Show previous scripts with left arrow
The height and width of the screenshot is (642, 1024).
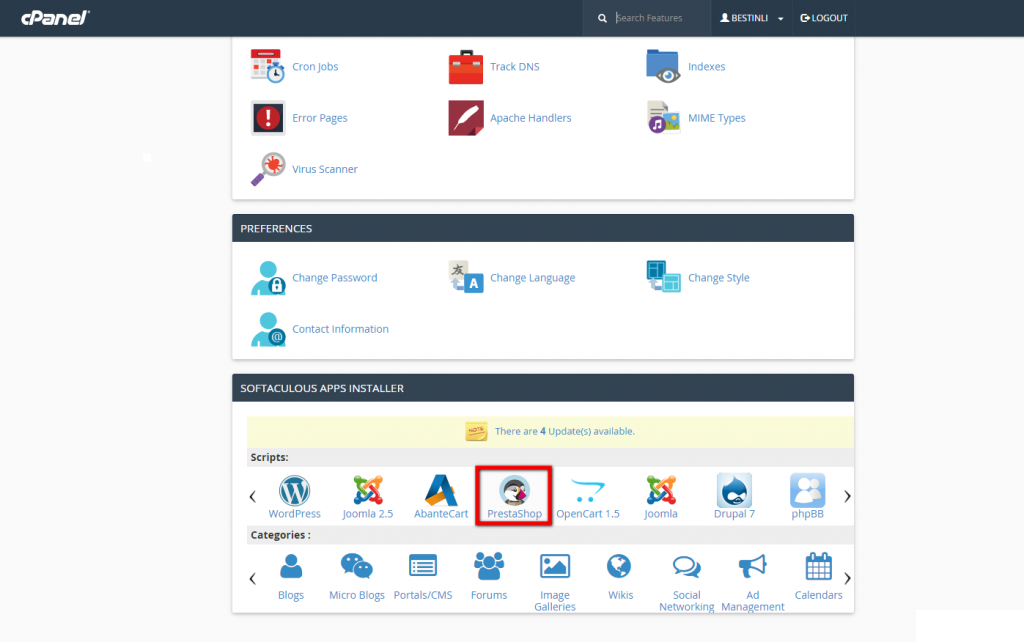click(x=253, y=496)
